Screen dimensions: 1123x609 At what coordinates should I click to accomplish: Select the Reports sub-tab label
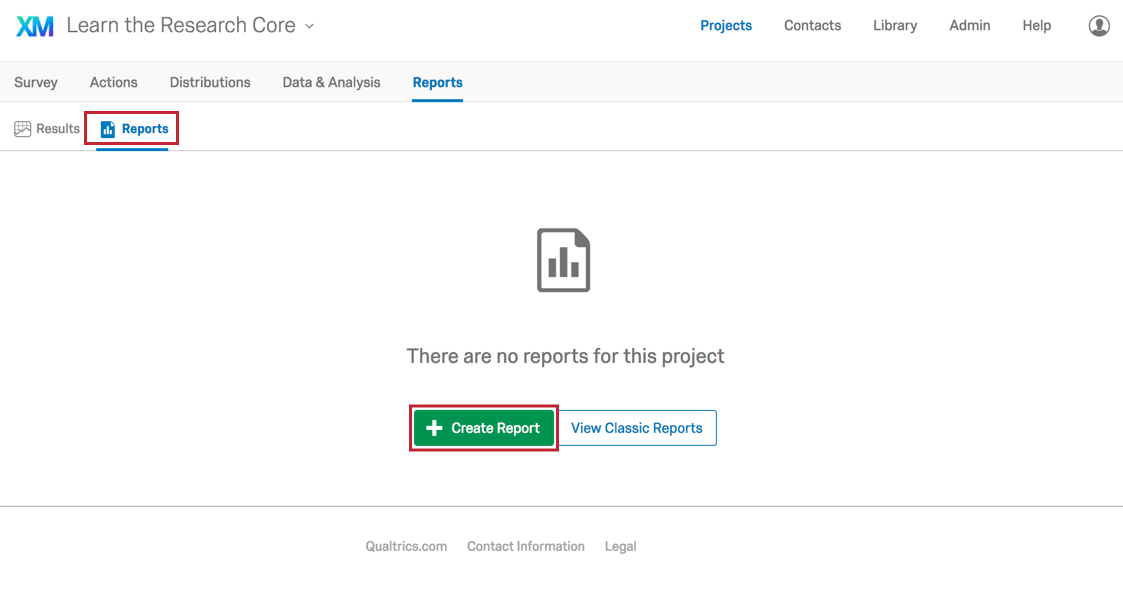click(145, 129)
